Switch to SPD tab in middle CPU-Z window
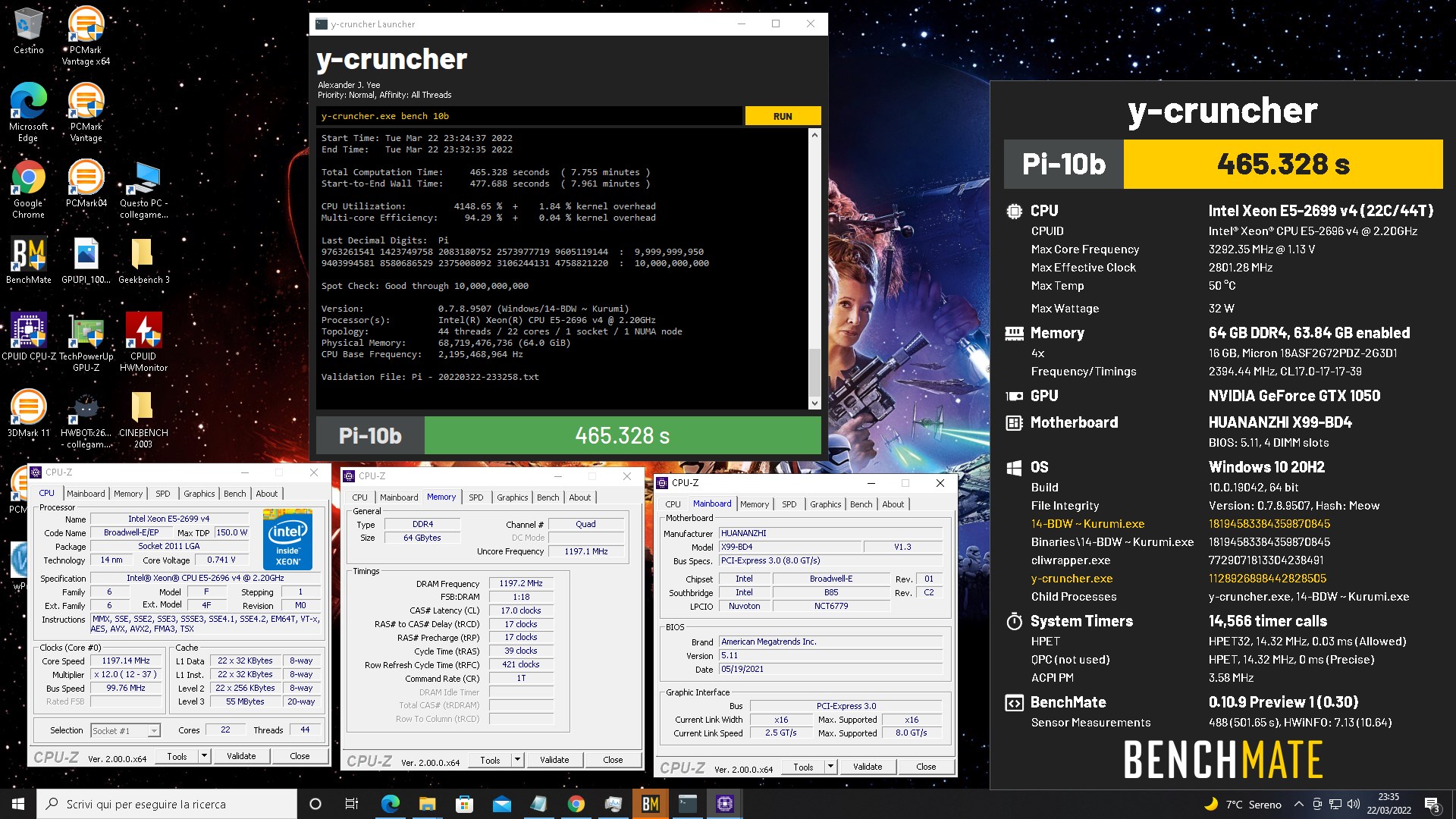The image size is (1456, 819). [x=475, y=497]
